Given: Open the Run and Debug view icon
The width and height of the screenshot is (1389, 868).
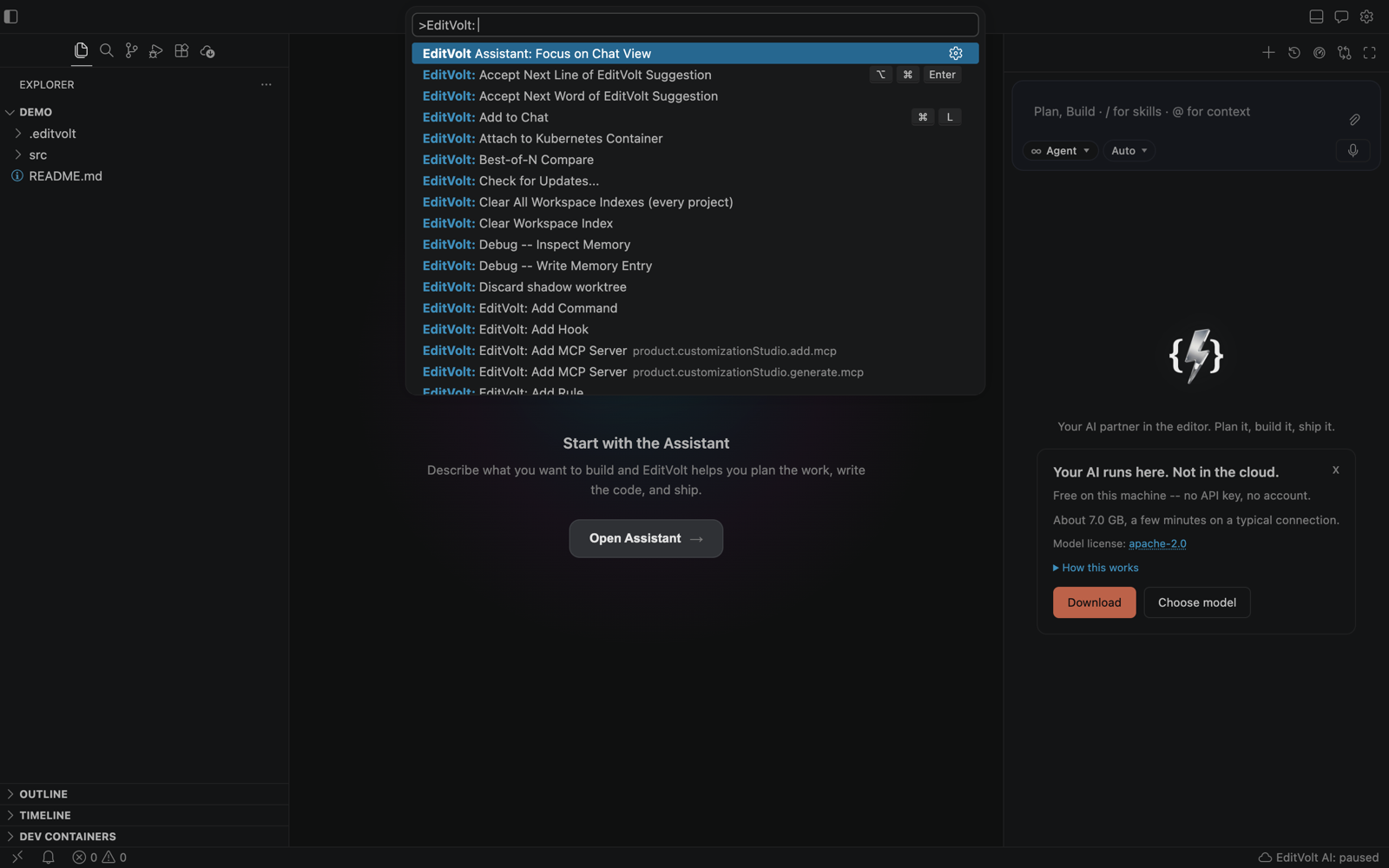Looking at the screenshot, I should coord(156,51).
